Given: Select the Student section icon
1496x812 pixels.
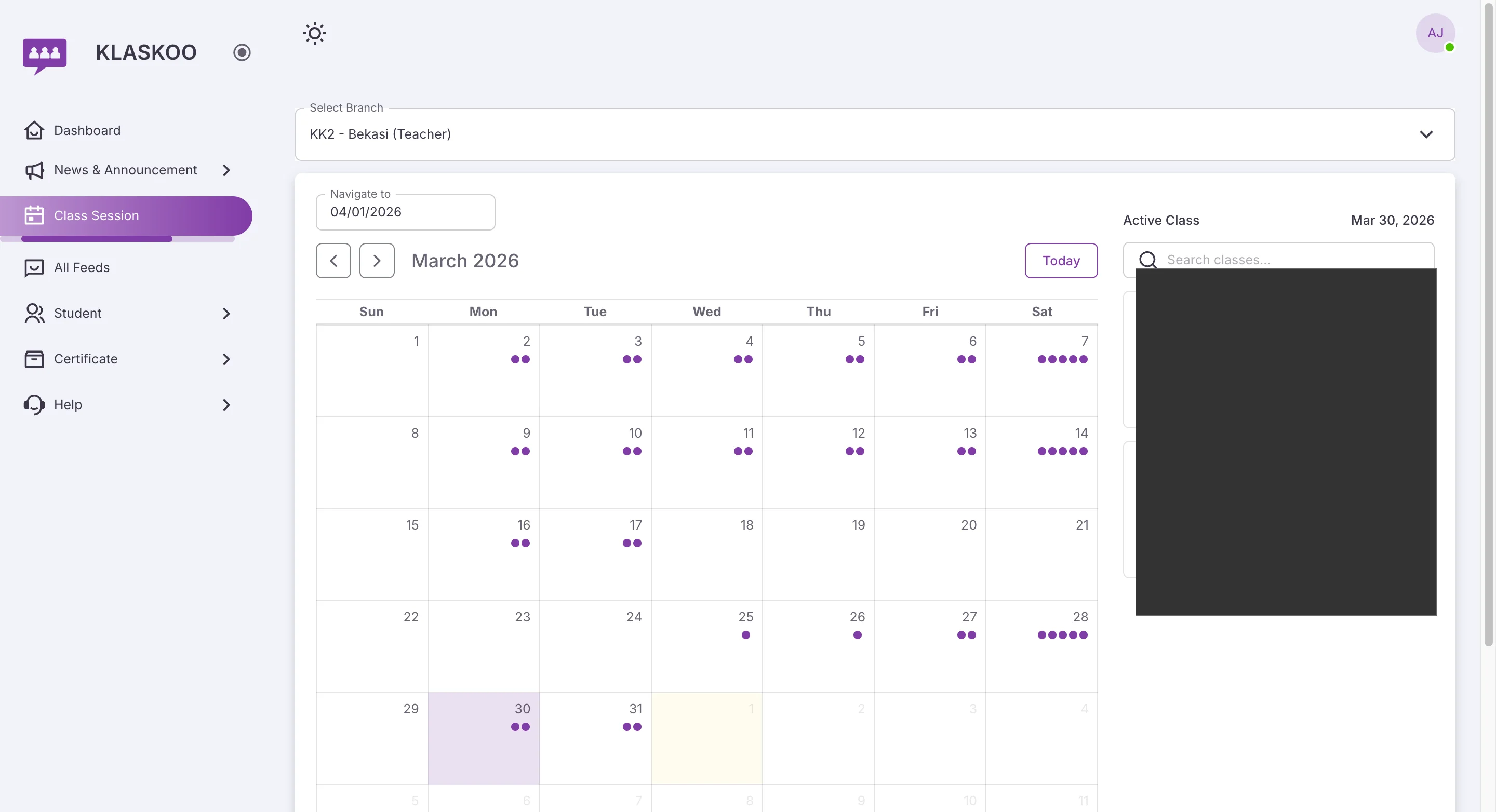Looking at the screenshot, I should (34, 313).
